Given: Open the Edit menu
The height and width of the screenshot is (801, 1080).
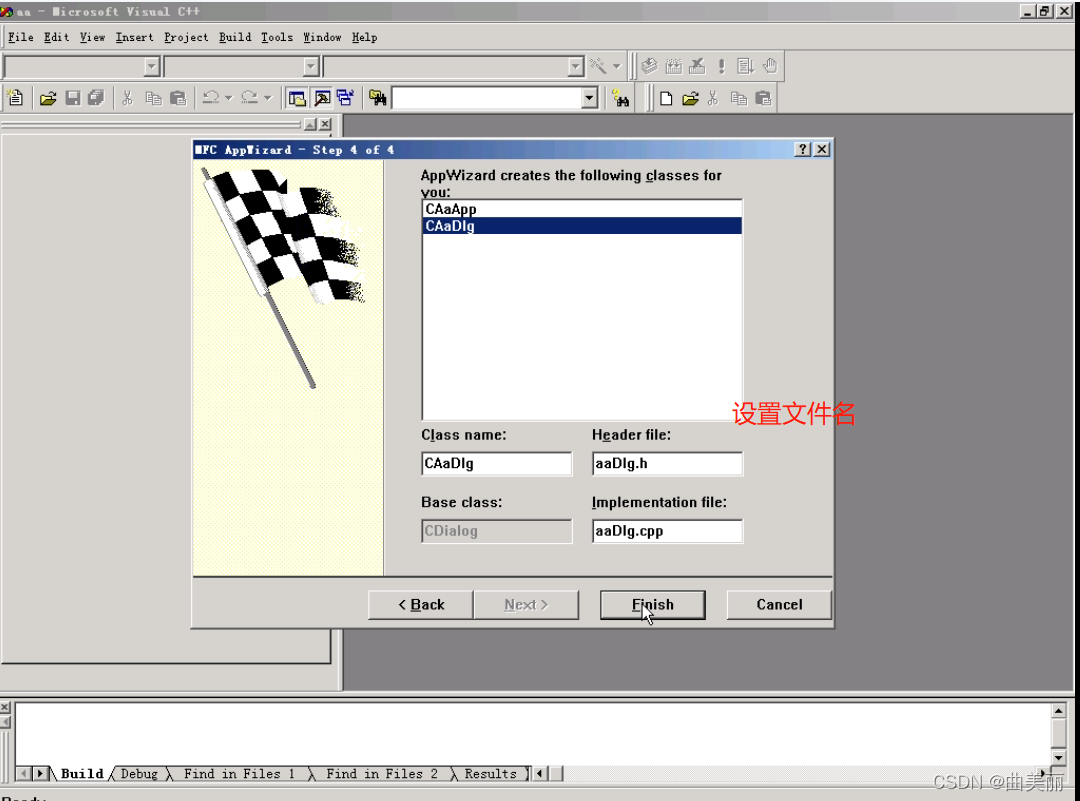Looking at the screenshot, I should point(56,37).
